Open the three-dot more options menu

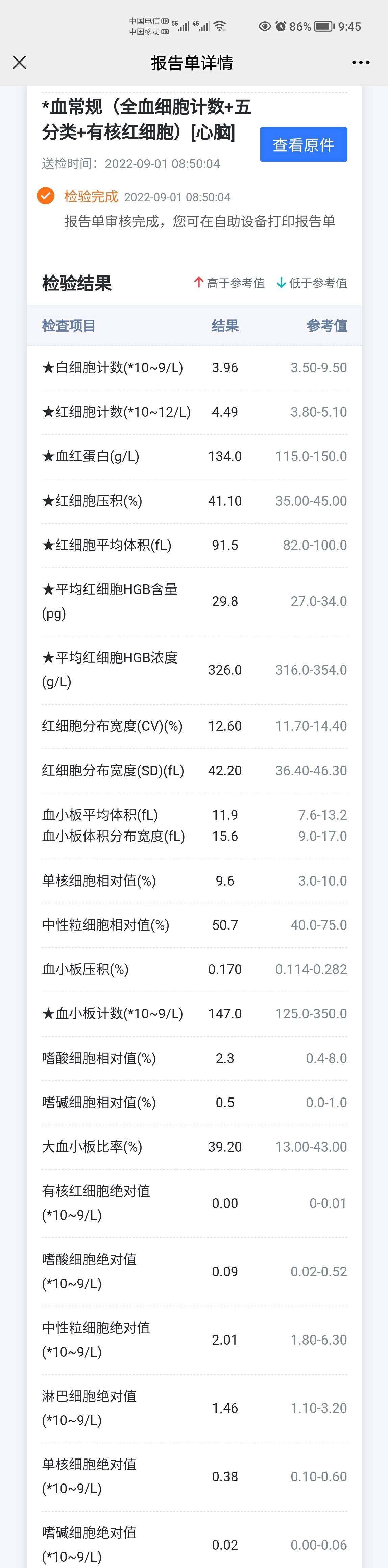coord(361,62)
